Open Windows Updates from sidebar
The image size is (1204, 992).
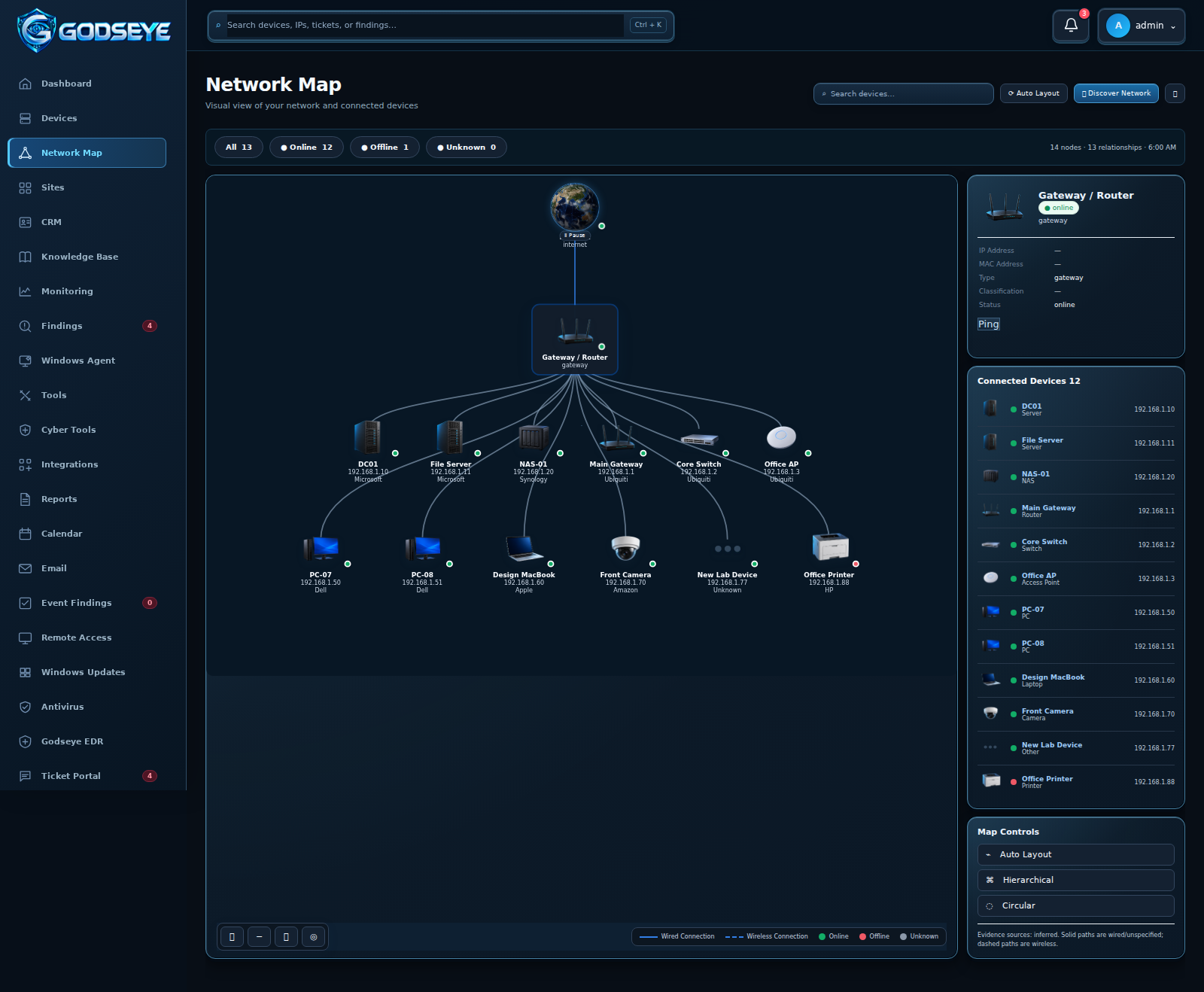(87, 672)
